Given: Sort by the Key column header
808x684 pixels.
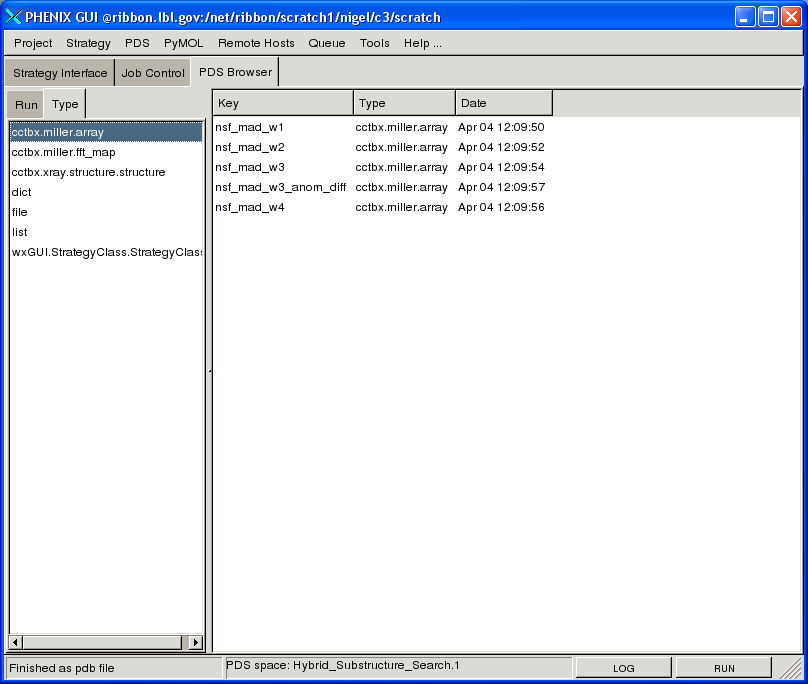Looking at the screenshot, I should (282, 103).
